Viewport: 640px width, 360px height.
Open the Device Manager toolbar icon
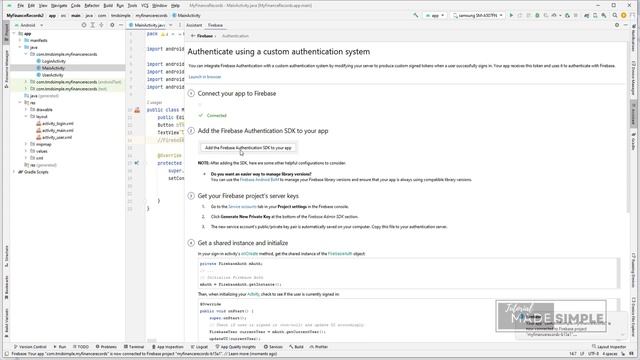[595, 16]
